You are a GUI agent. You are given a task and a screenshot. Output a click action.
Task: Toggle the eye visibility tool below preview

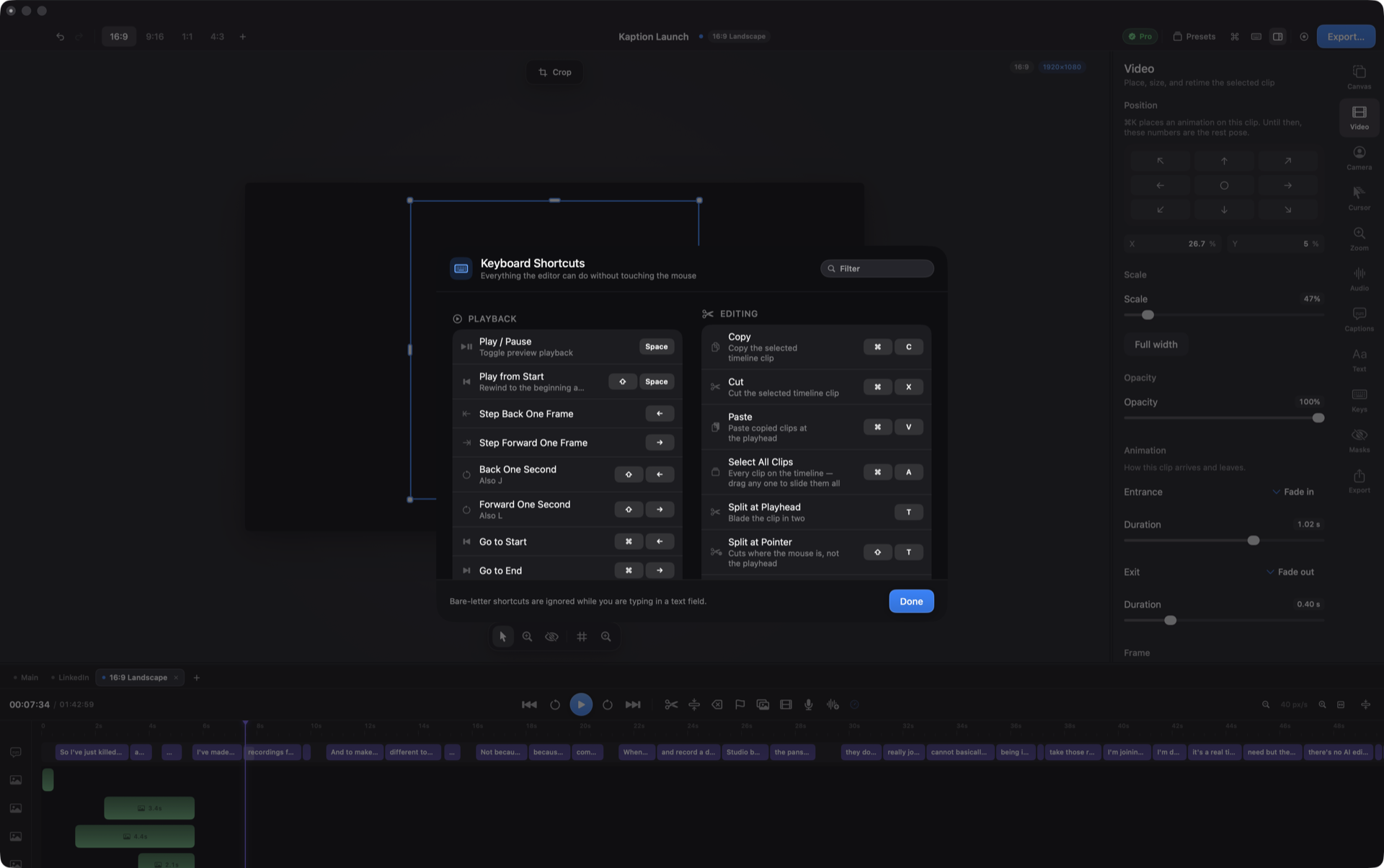(551, 637)
